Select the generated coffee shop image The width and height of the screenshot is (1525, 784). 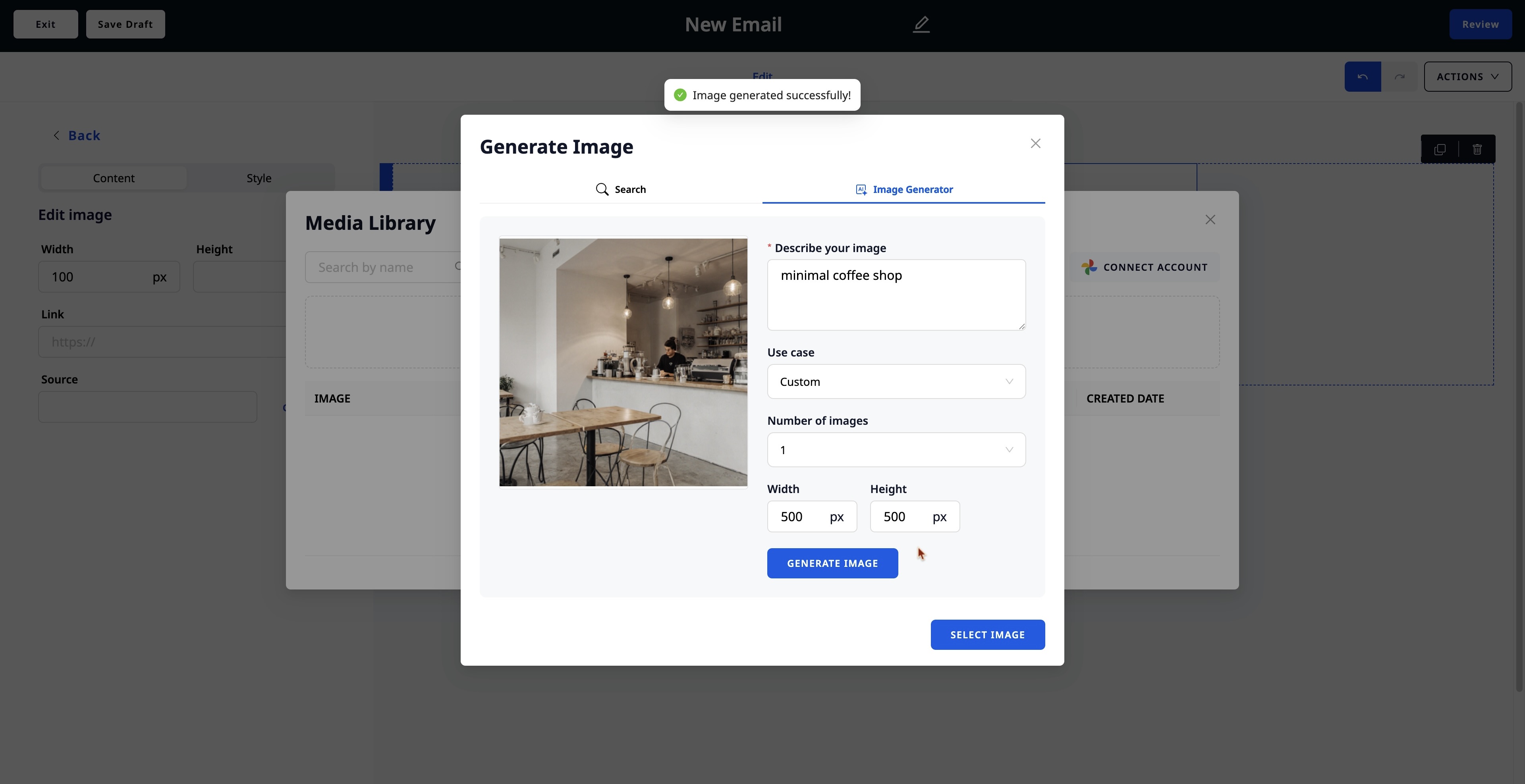[623, 362]
